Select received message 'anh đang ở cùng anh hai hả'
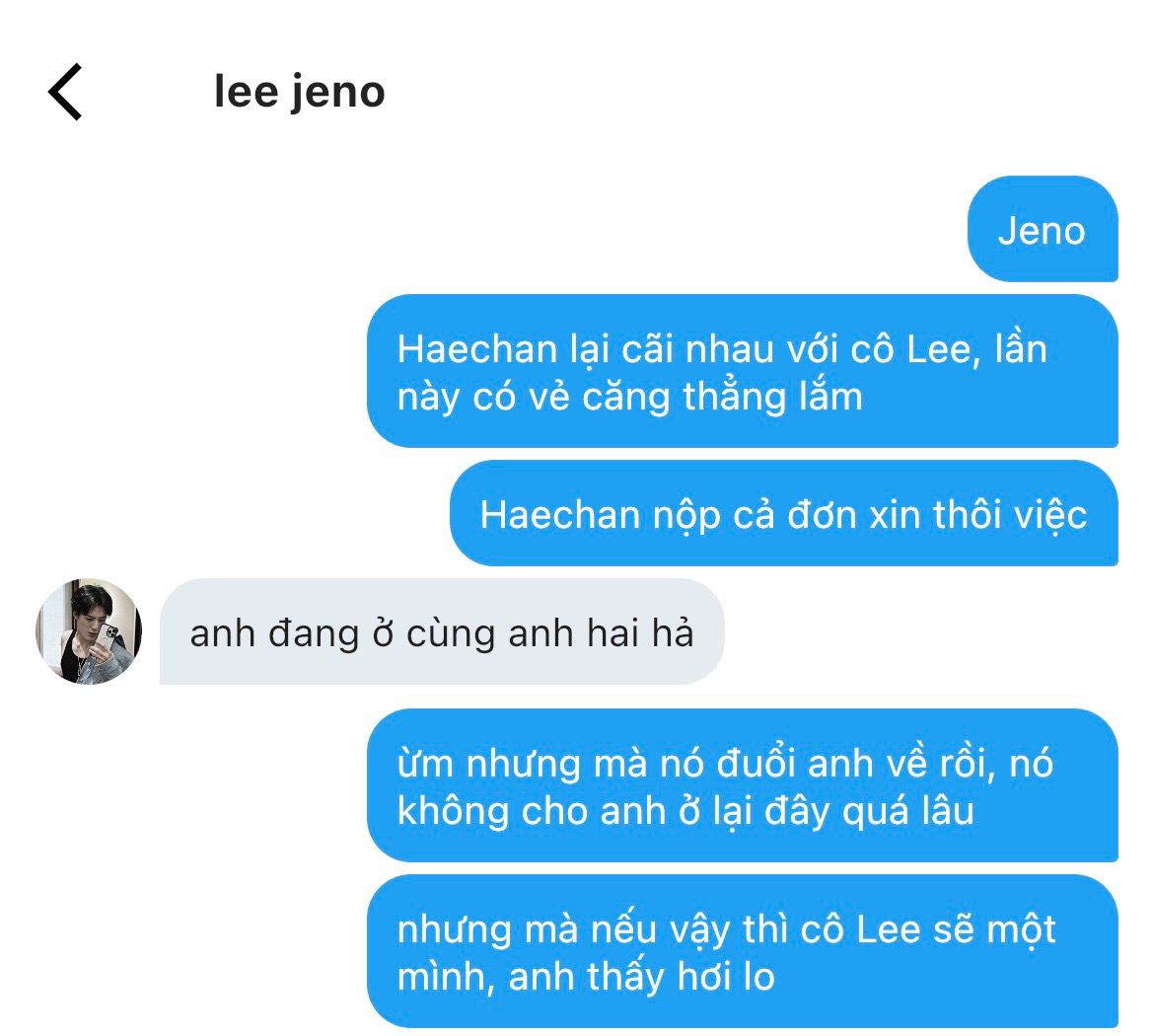Screen dimensions: 1153x1036 tap(442, 632)
